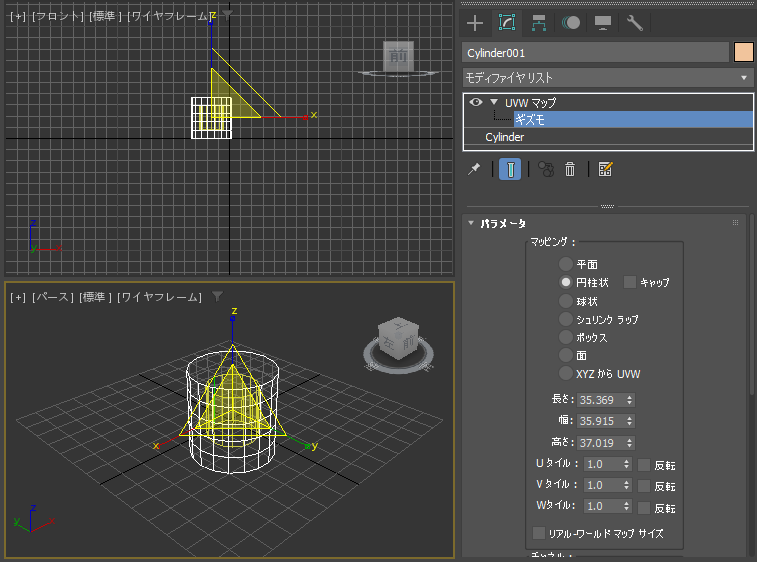Open [パース] view label menu
757x562 pixels.
click(52, 297)
